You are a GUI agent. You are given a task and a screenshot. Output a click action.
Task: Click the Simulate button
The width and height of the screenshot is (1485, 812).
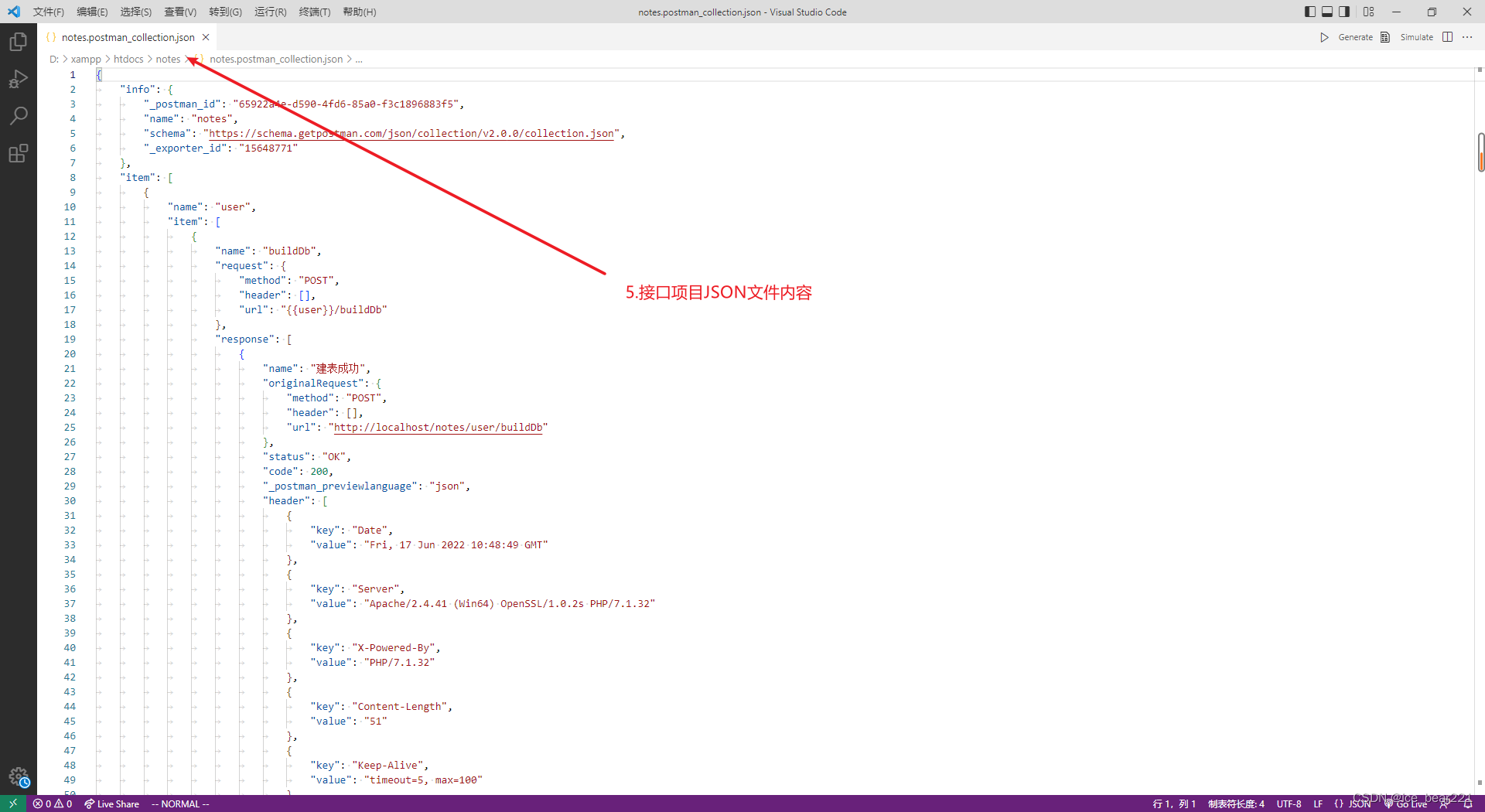tap(1417, 37)
